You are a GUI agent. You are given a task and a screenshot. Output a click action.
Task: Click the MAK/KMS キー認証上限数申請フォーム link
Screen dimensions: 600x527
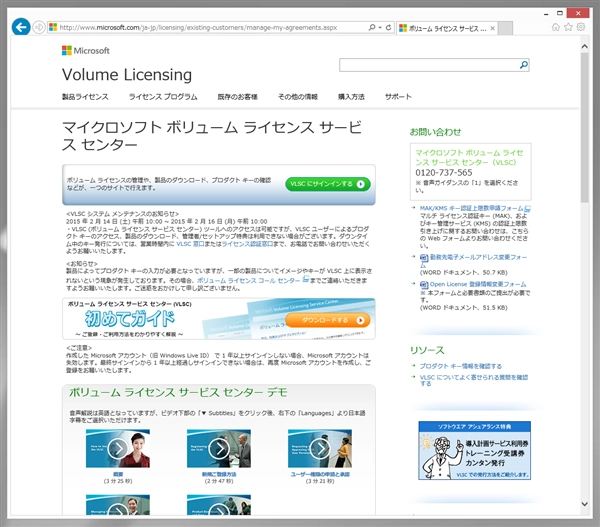click(471, 208)
